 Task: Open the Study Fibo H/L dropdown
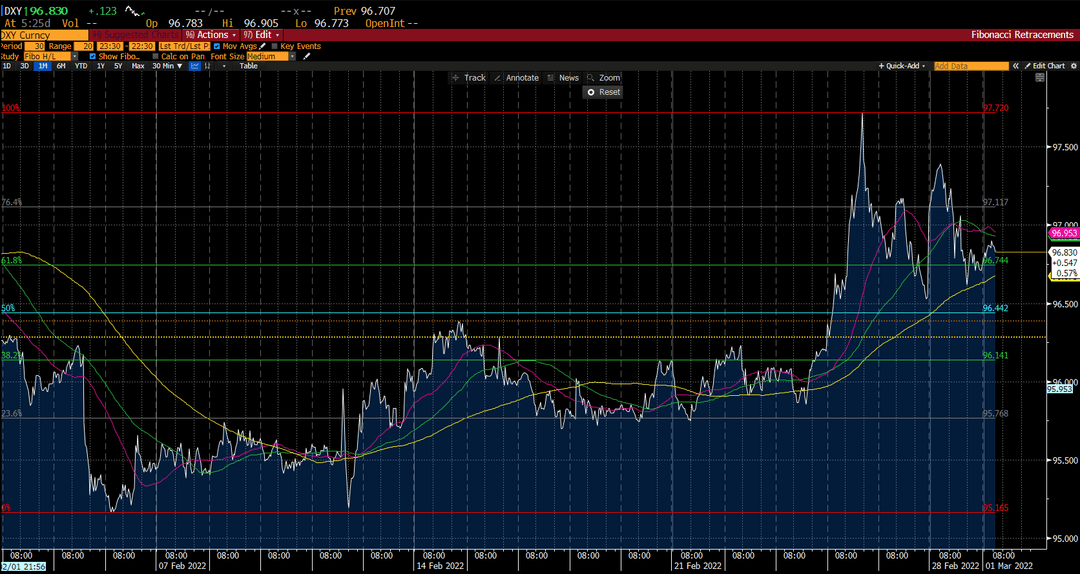click(x=50, y=56)
